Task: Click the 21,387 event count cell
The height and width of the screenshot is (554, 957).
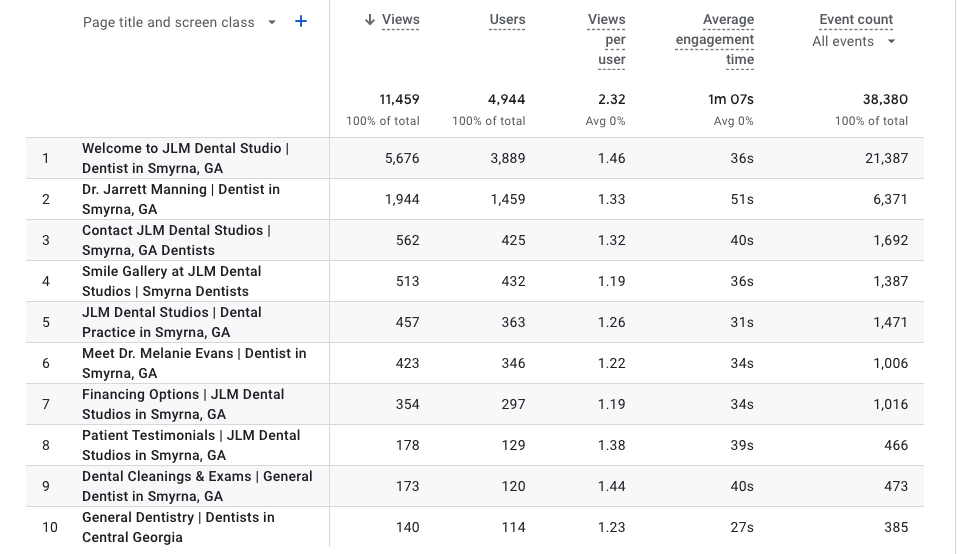Action: (887, 158)
